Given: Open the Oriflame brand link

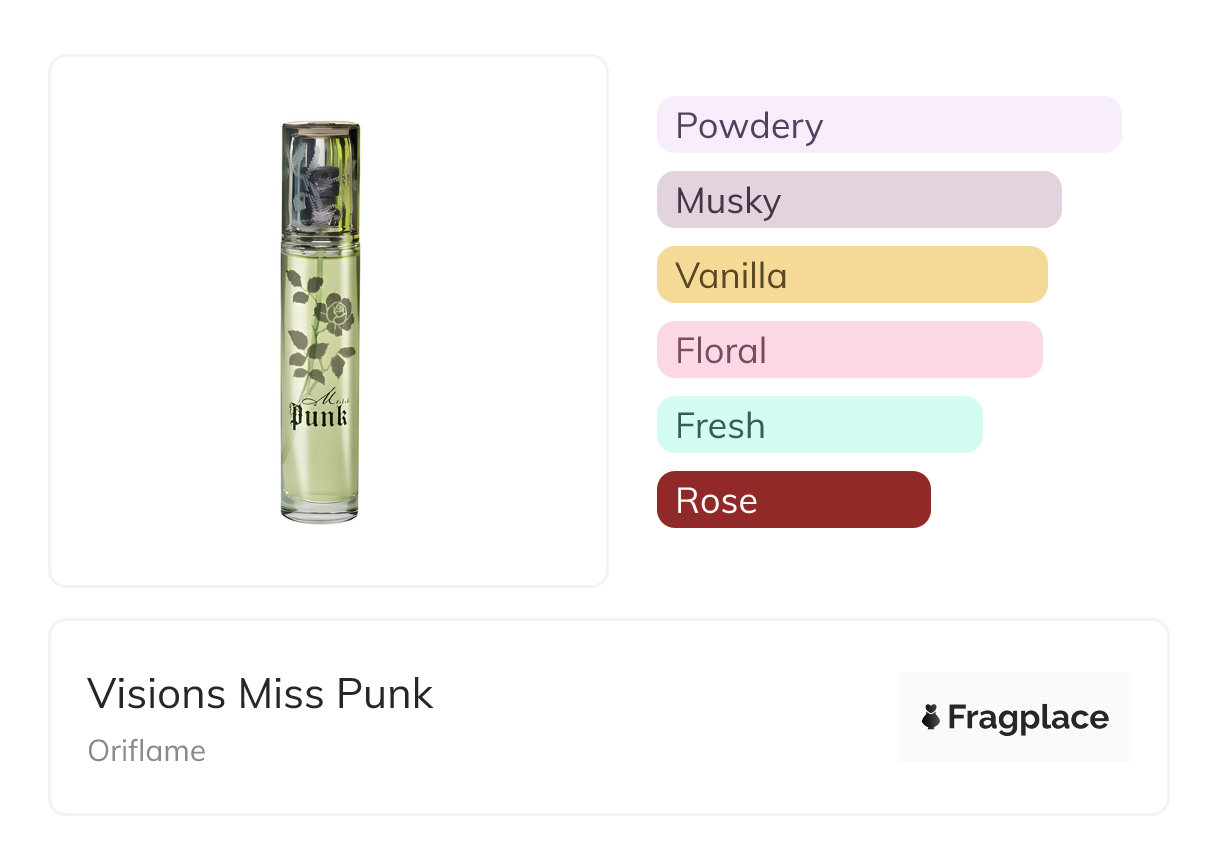Looking at the screenshot, I should [x=147, y=751].
